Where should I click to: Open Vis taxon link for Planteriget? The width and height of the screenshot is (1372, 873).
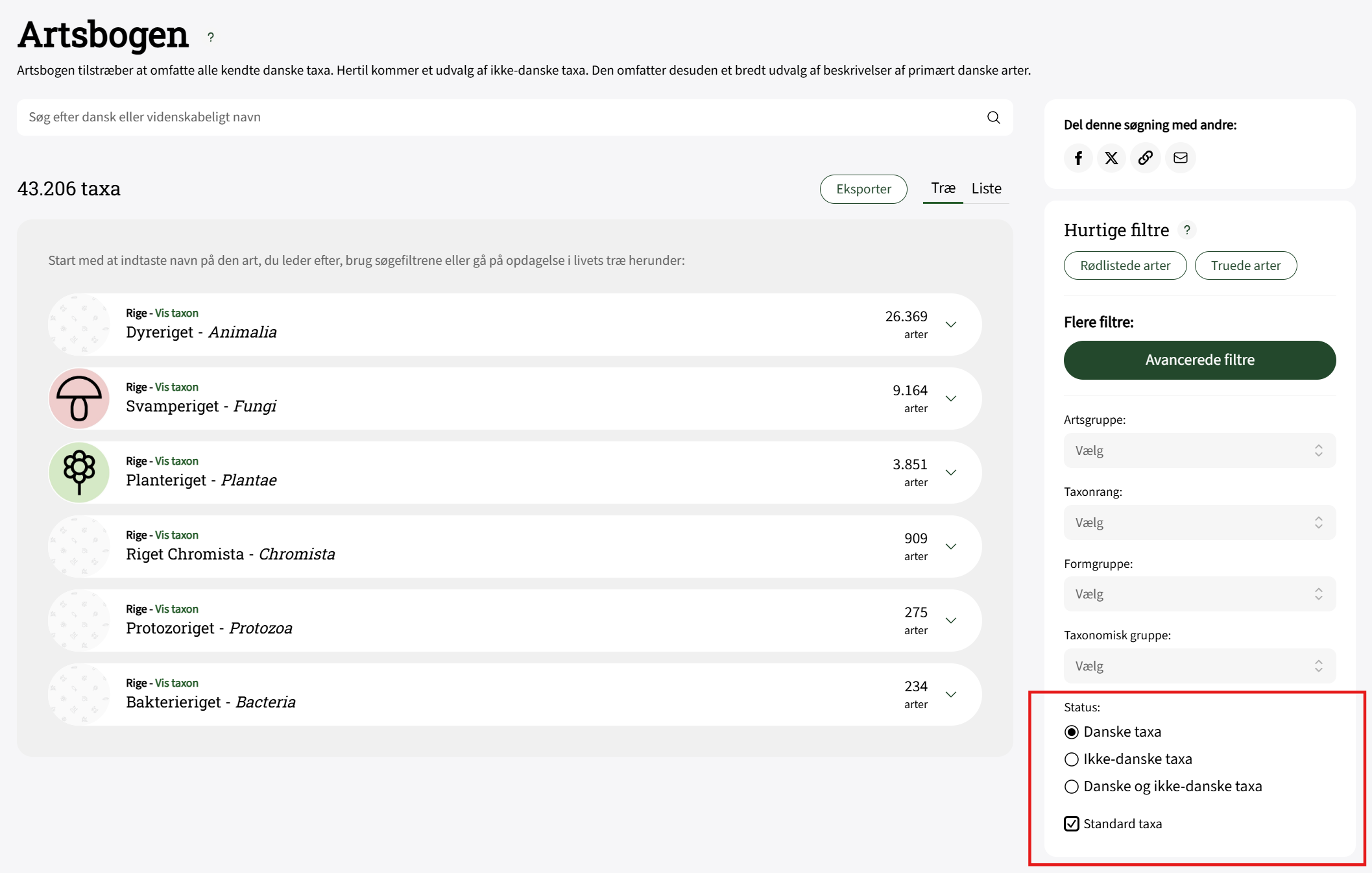coord(176,461)
